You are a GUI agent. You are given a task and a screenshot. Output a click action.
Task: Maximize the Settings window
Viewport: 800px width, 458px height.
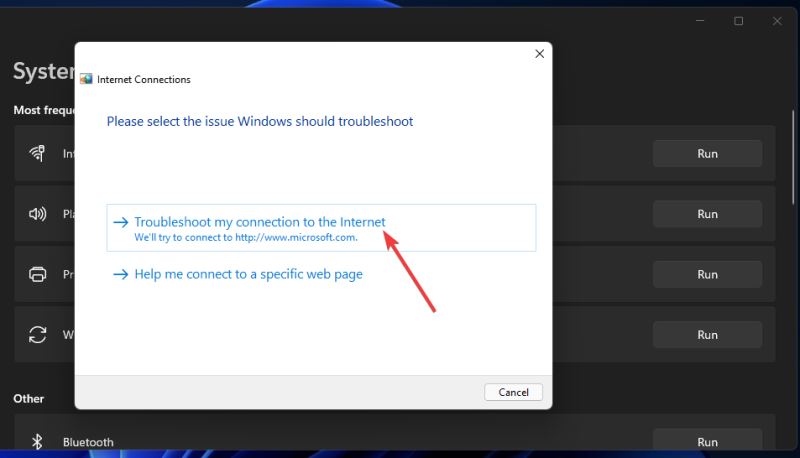pos(738,21)
